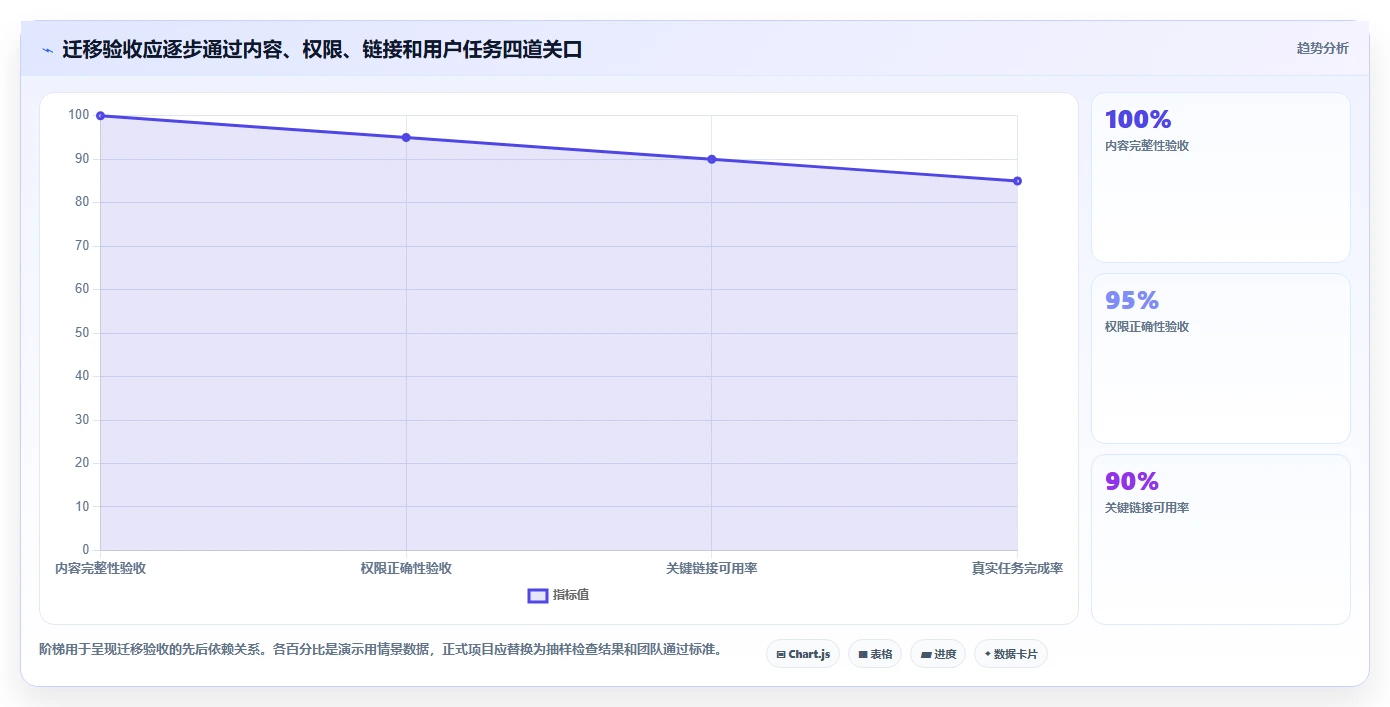Click the 指标值 legend color box
Viewport: 1390px width, 707px height.
[x=538, y=595]
